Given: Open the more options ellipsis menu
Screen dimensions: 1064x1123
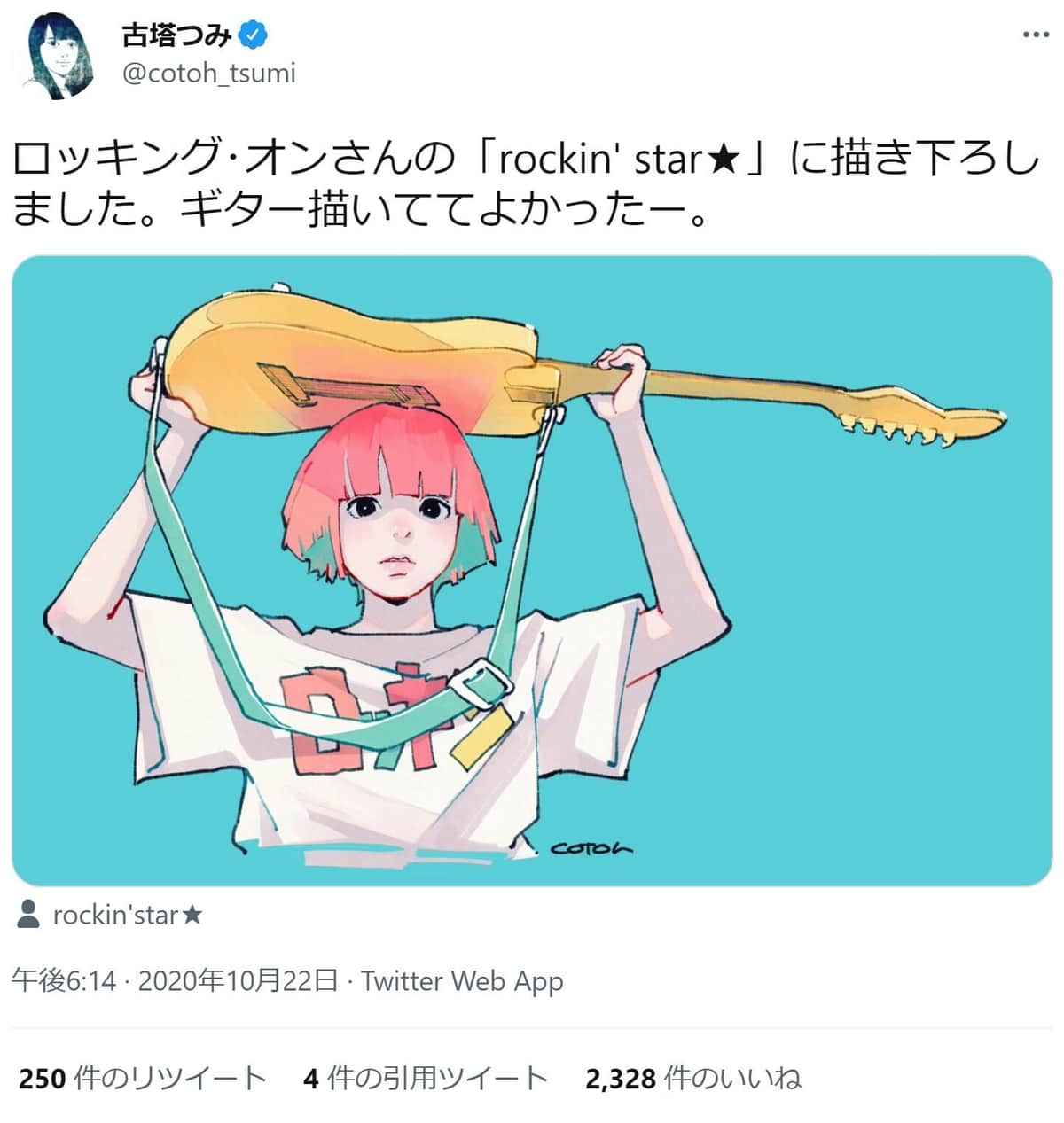Looking at the screenshot, I should 1035,35.
